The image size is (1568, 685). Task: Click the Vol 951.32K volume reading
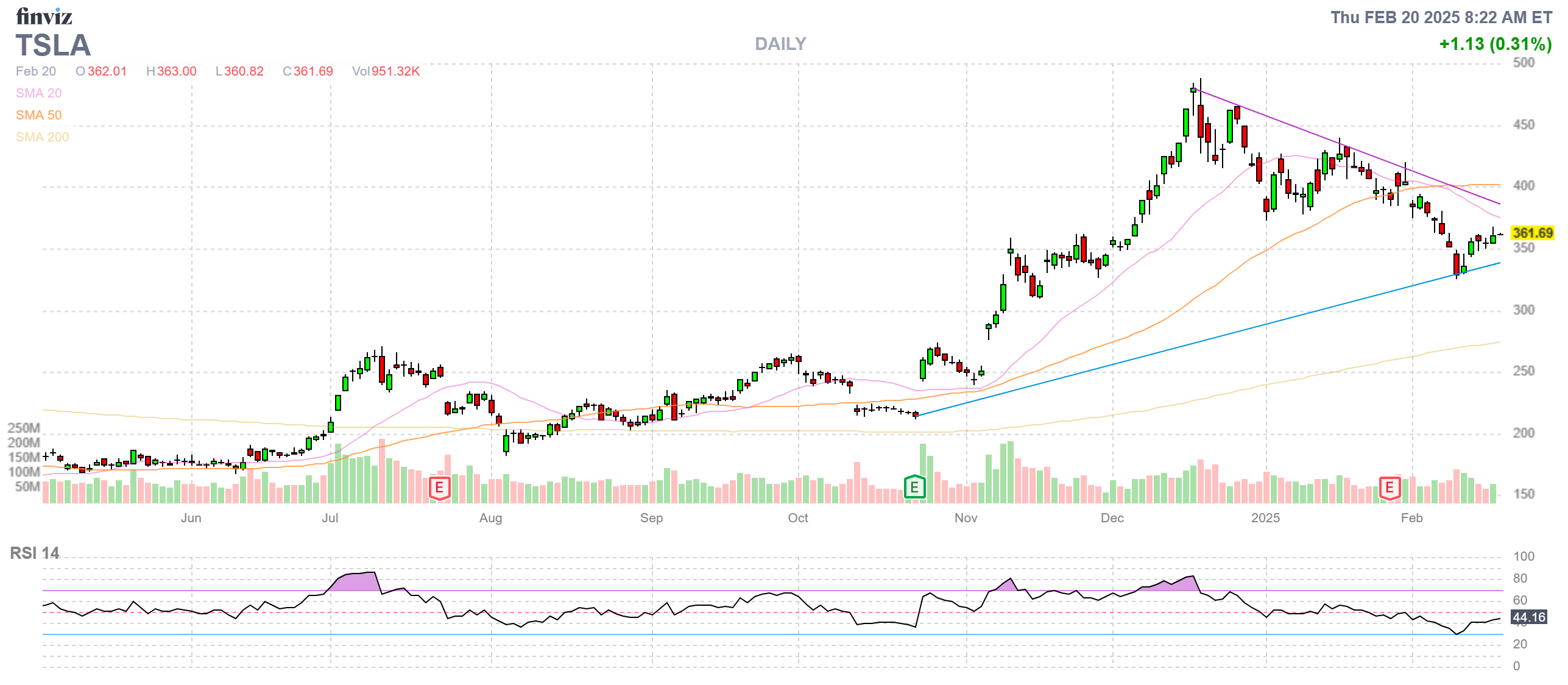pos(386,71)
